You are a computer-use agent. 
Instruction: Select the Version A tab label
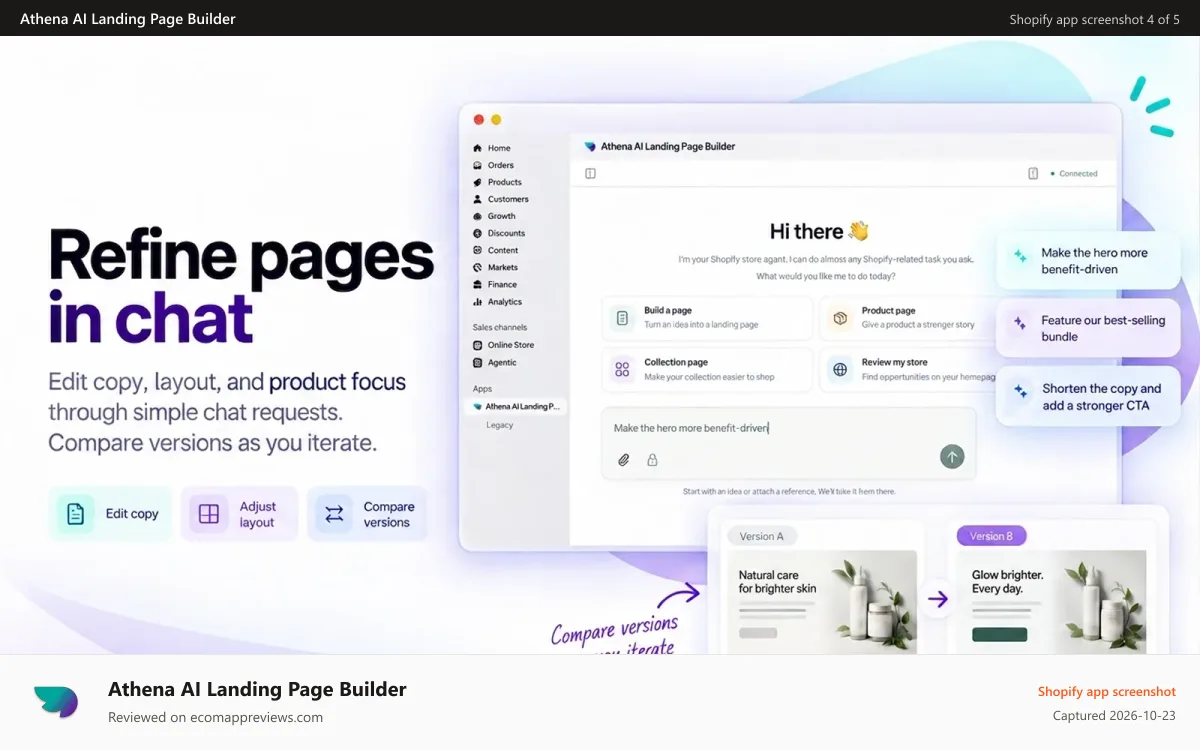pyautogui.click(x=761, y=536)
